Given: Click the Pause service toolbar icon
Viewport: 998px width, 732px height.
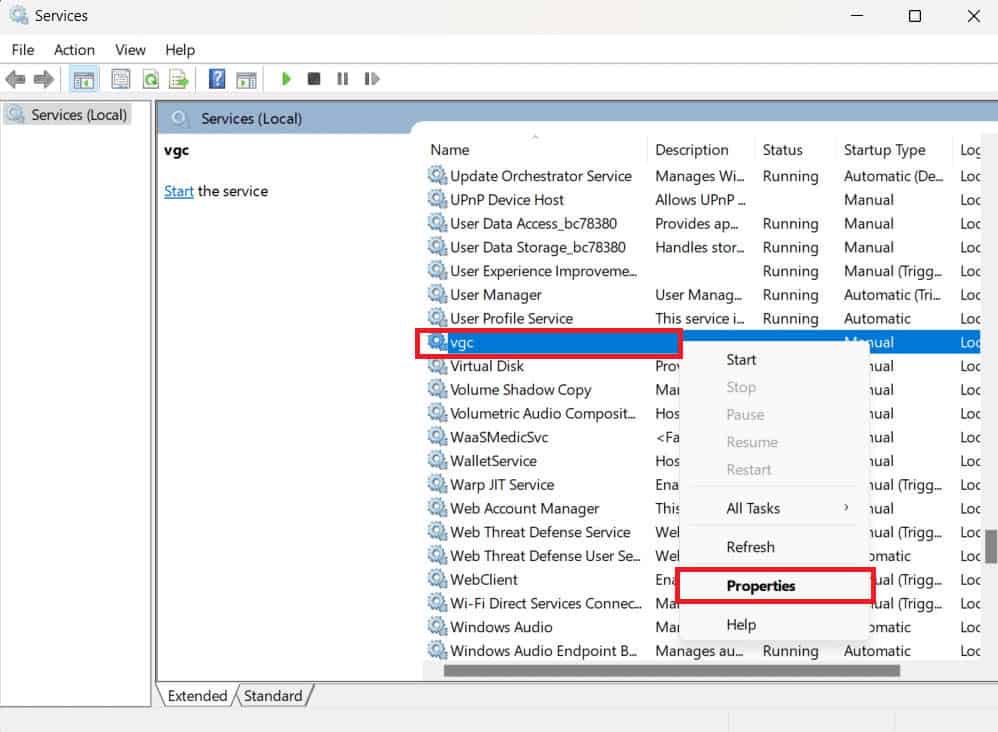Looking at the screenshot, I should pos(342,79).
